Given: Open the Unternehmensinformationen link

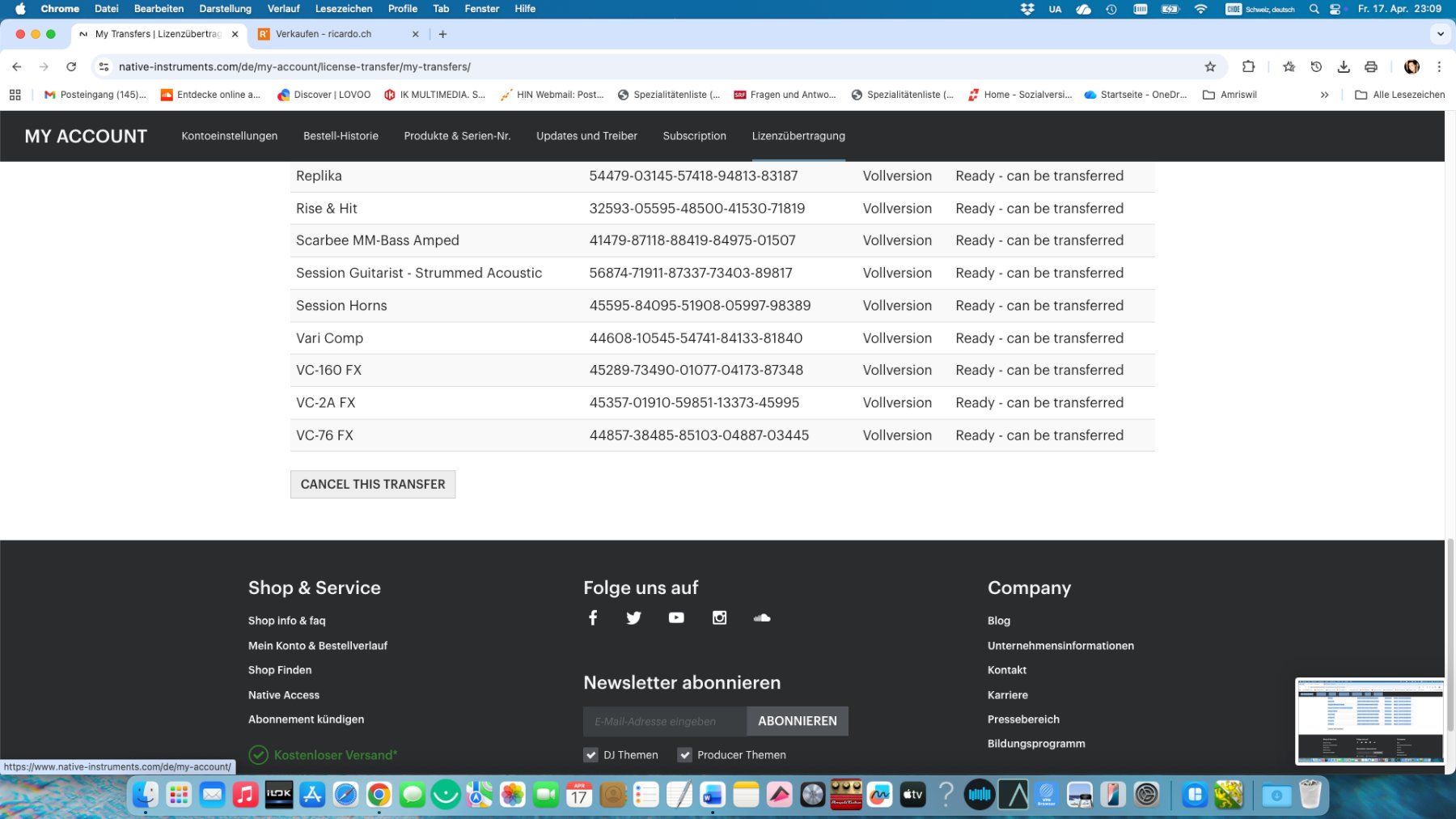Looking at the screenshot, I should [x=1060, y=646].
